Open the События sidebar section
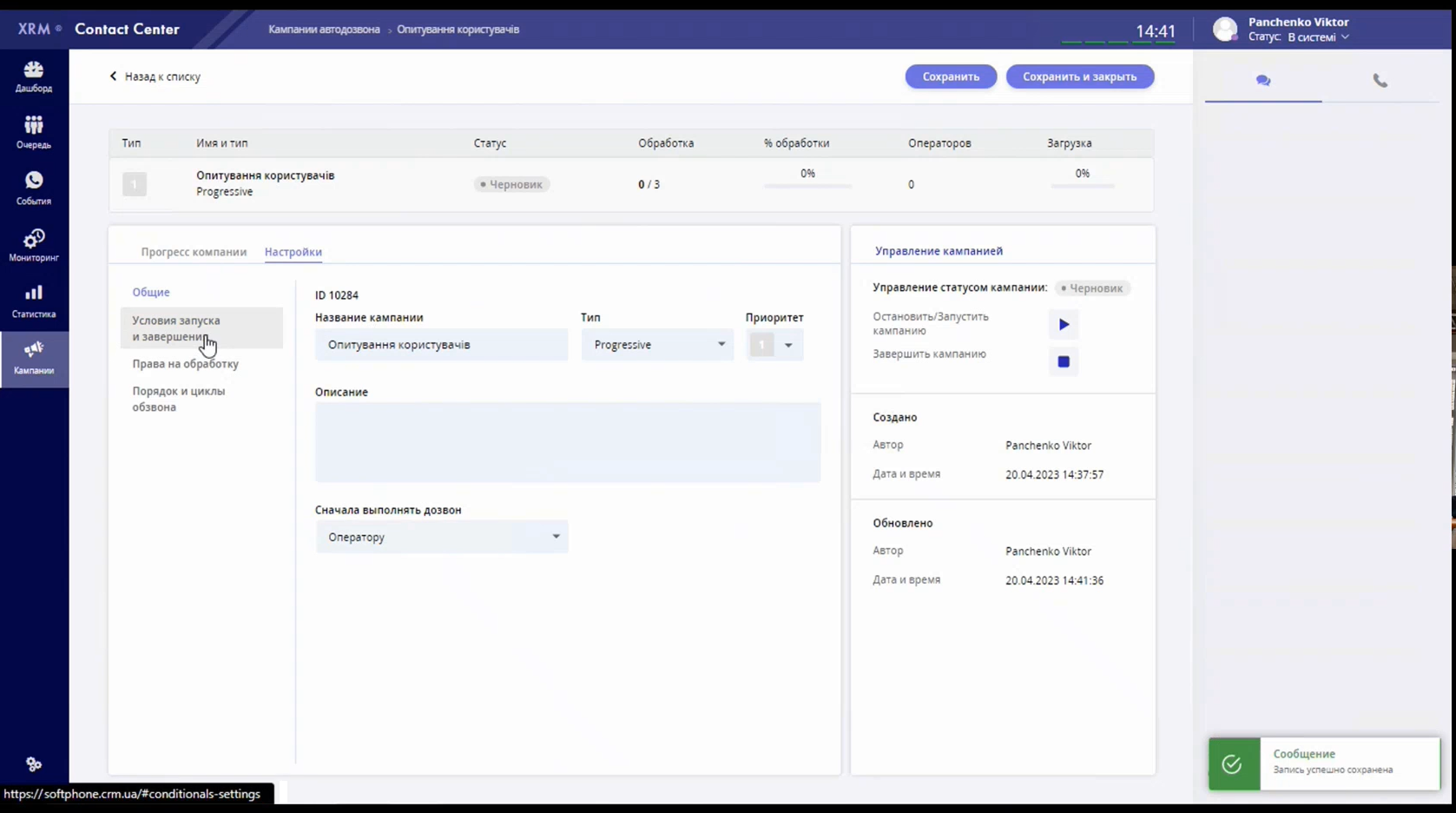 click(x=34, y=188)
